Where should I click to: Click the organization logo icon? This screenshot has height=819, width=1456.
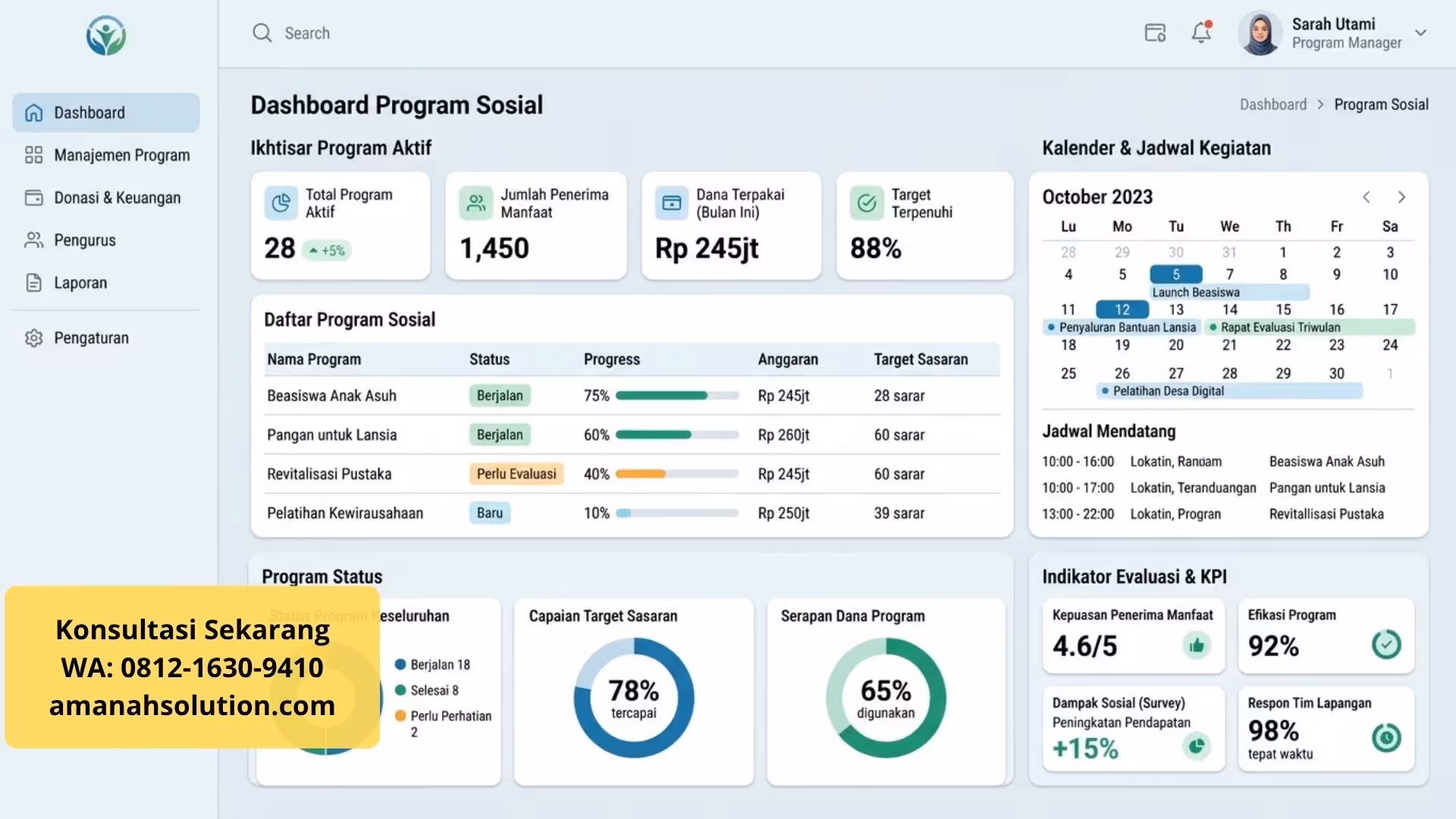coord(106,36)
